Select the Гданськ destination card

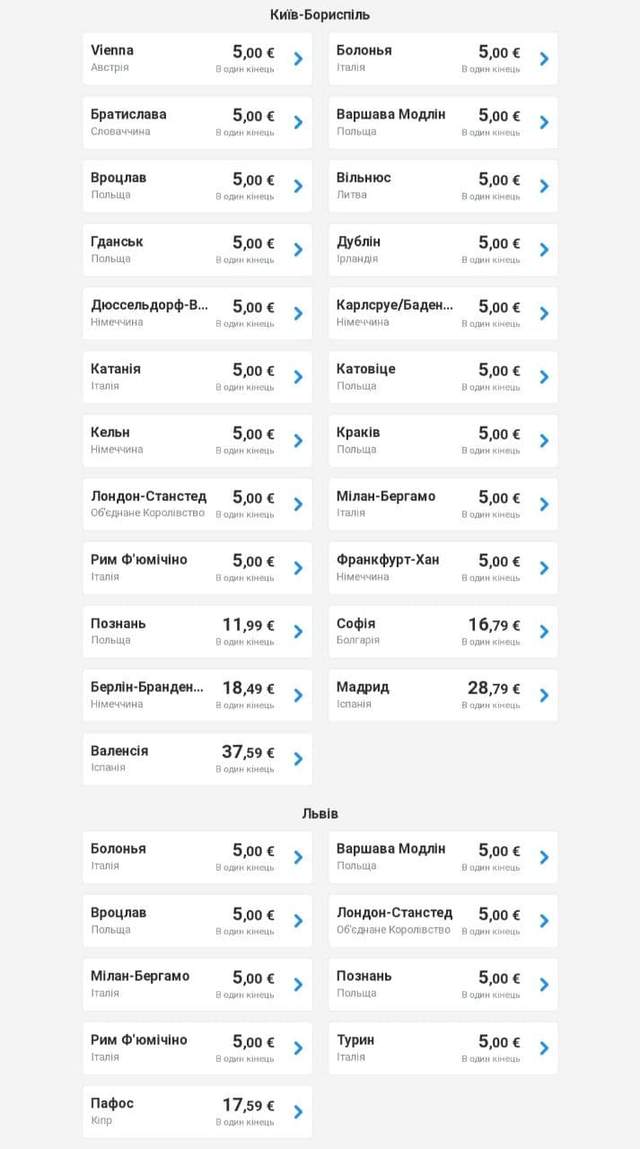(197, 250)
